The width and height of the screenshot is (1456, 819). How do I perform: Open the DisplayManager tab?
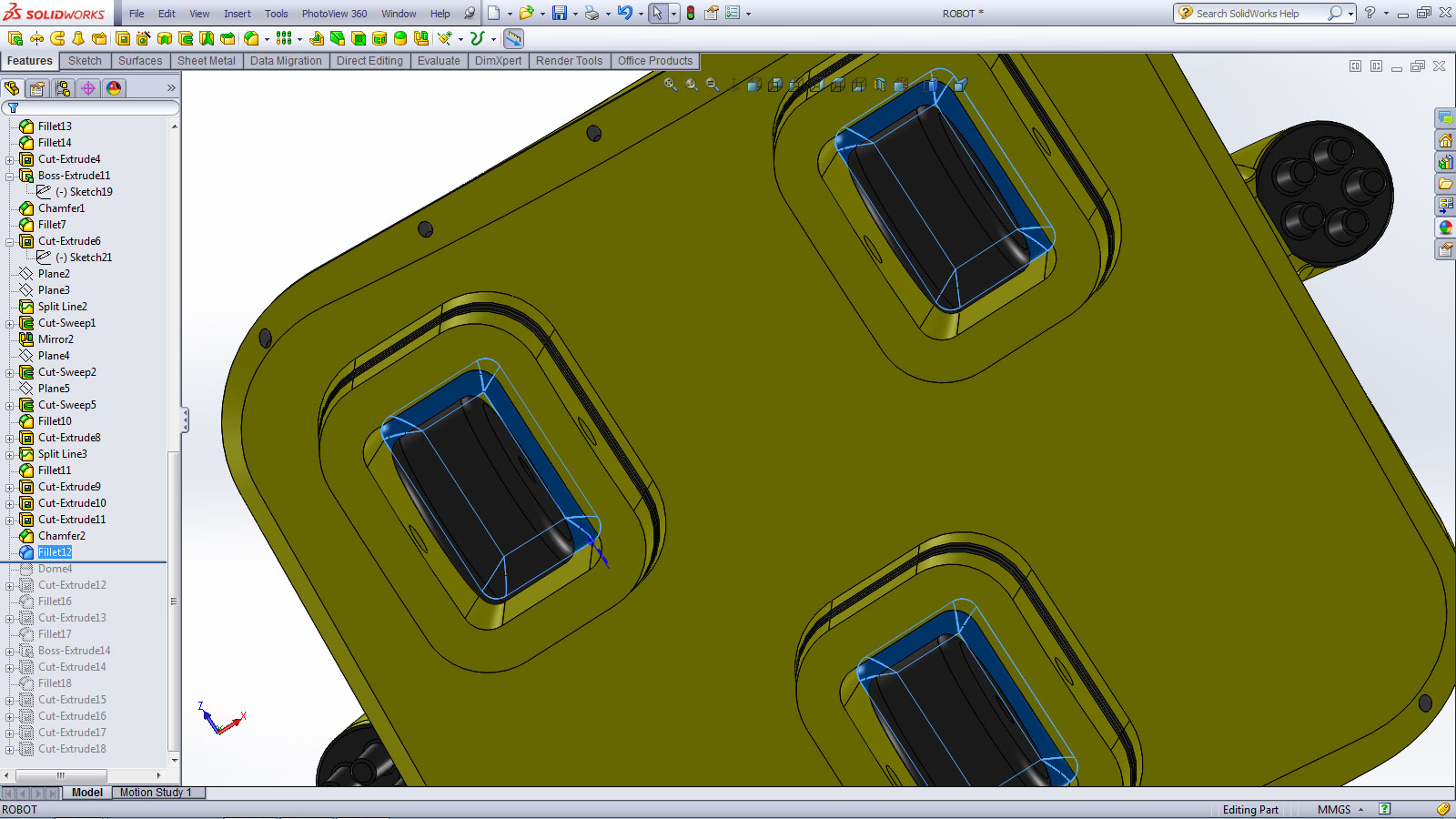coord(113,88)
